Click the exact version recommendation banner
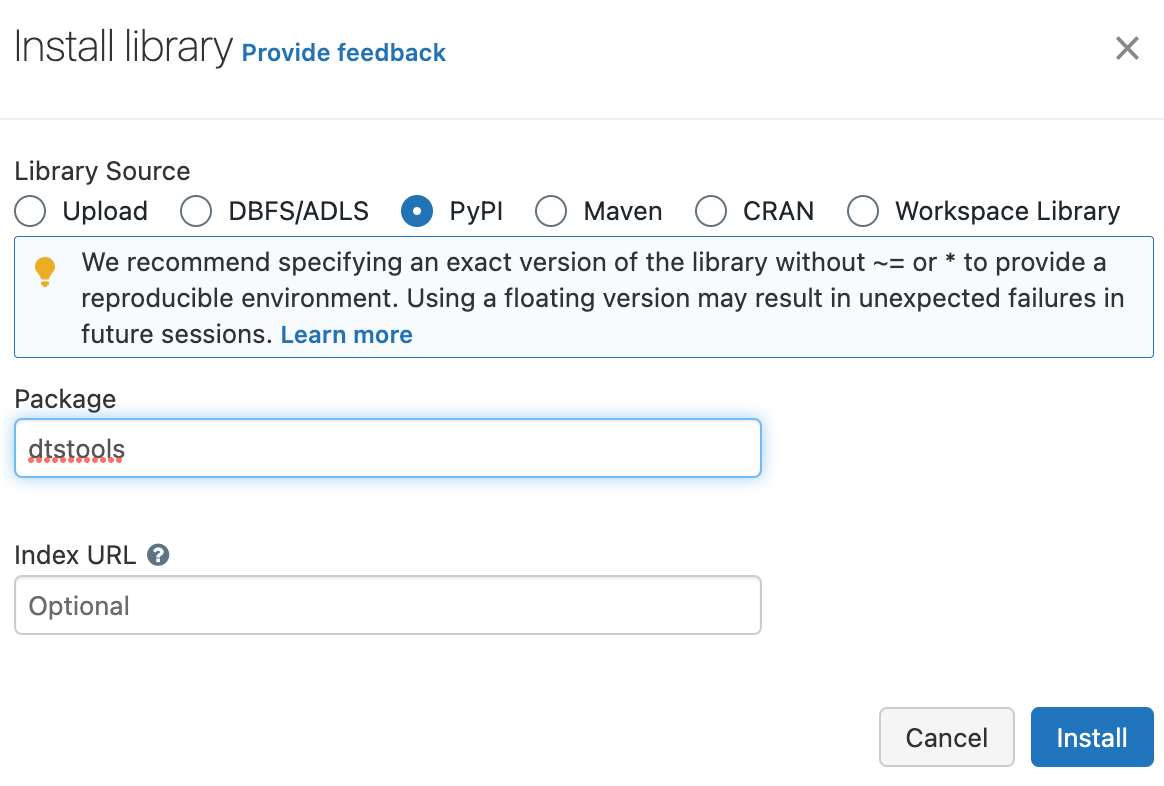The image size is (1164, 786). [583, 297]
